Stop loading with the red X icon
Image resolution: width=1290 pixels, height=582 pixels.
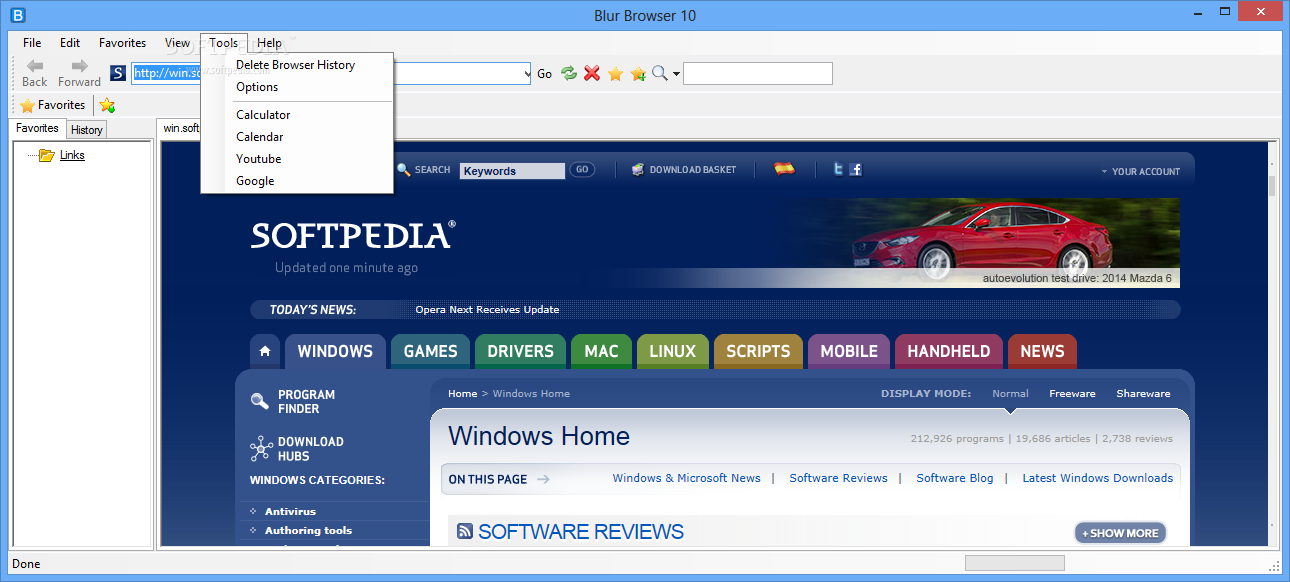pyautogui.click(x=592, y=73)
